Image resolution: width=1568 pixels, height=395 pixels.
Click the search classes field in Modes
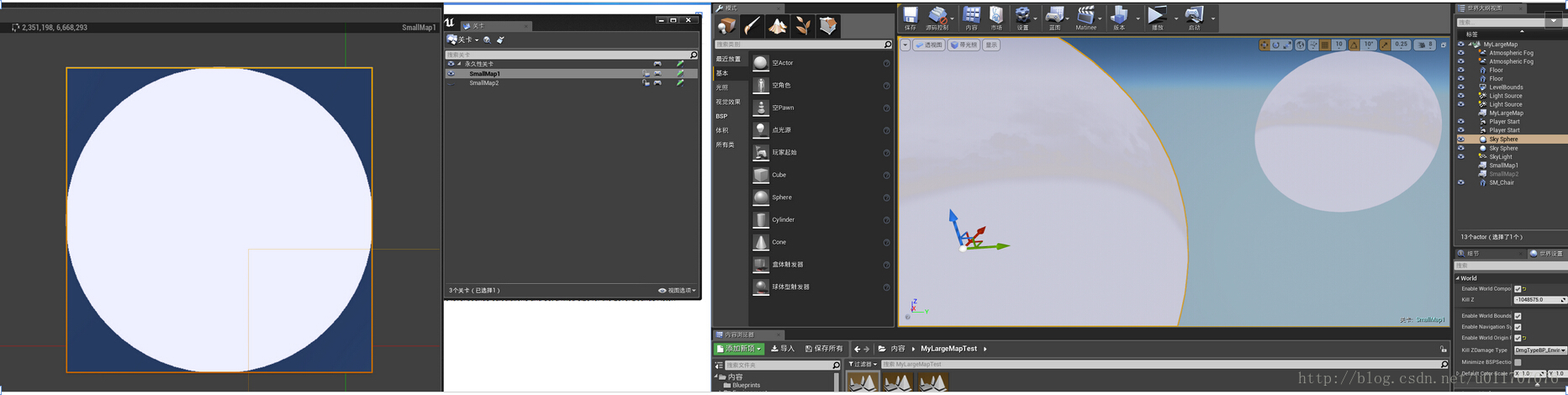[x=803, y=45]
